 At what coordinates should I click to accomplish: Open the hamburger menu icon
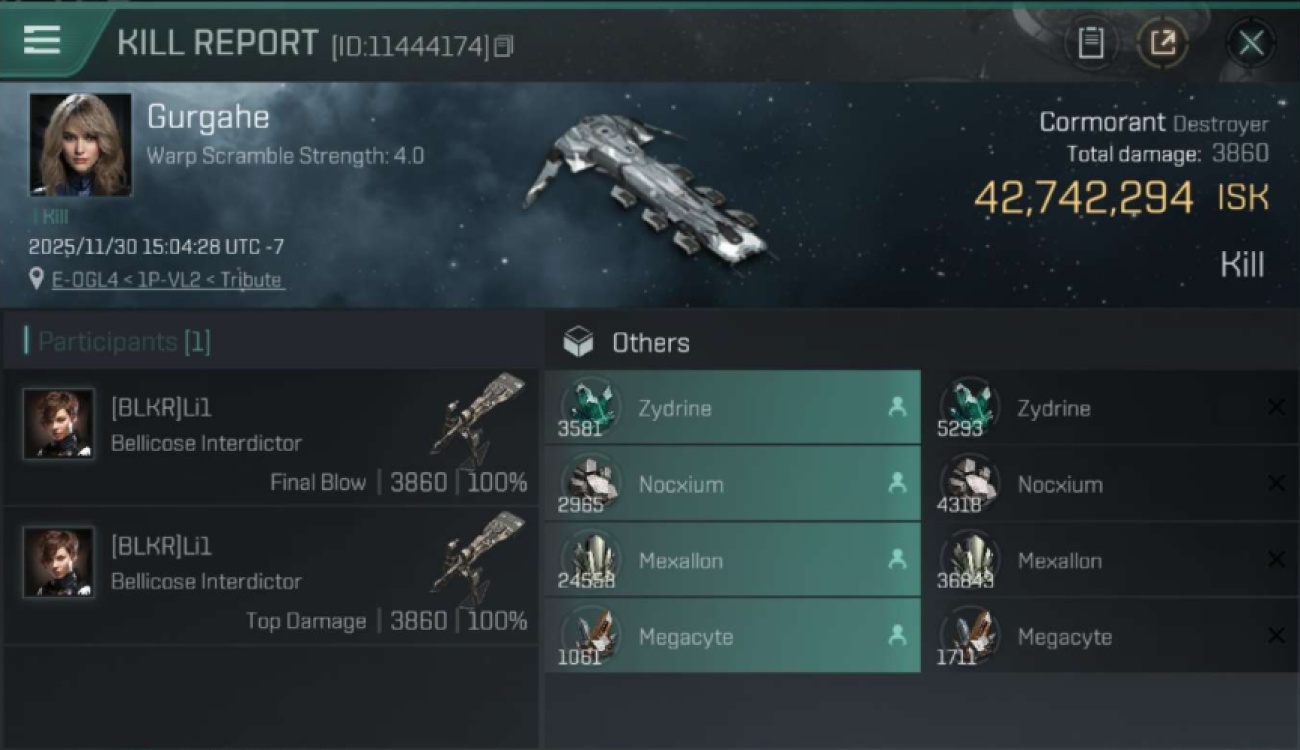point(42,41)
